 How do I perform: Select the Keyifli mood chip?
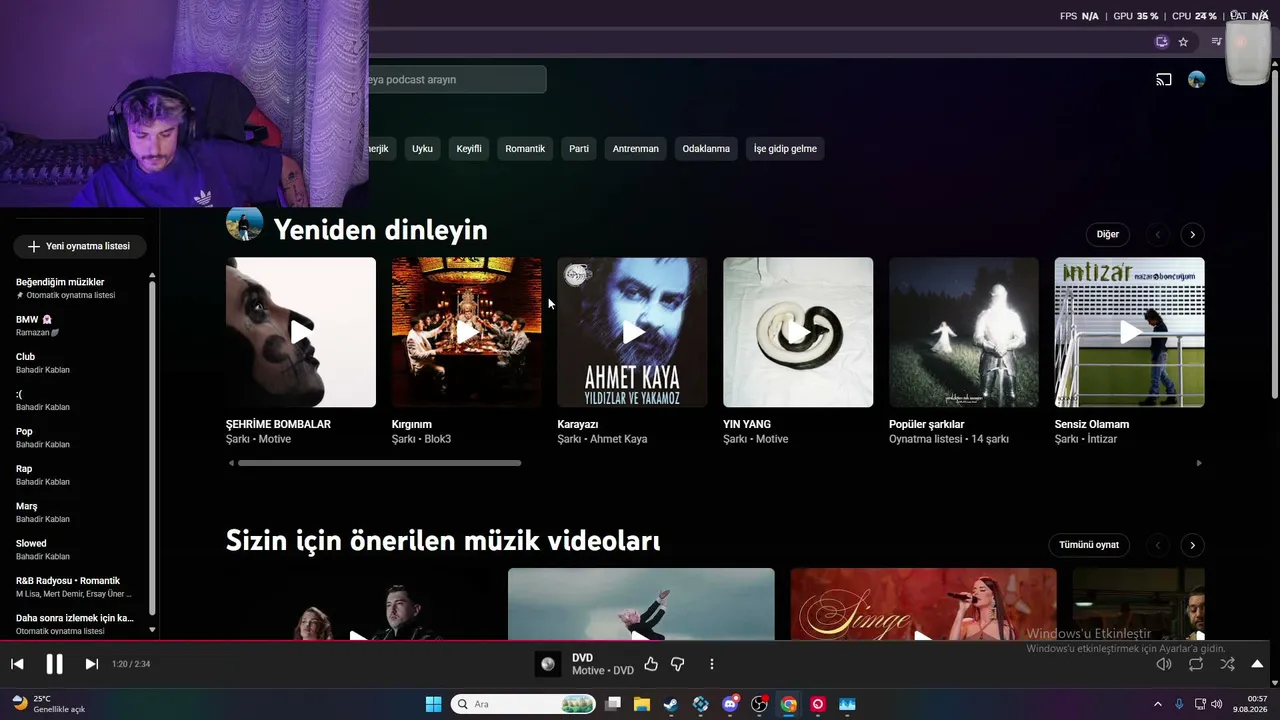tap(469, 149)
